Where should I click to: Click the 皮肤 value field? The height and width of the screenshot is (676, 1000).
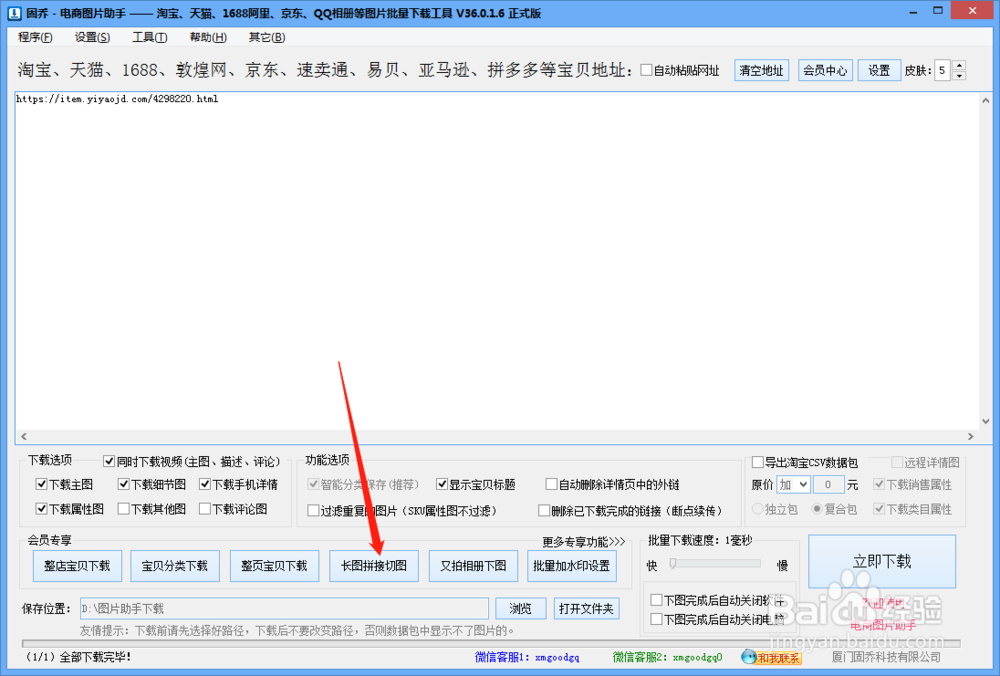[x=943, y=70]
